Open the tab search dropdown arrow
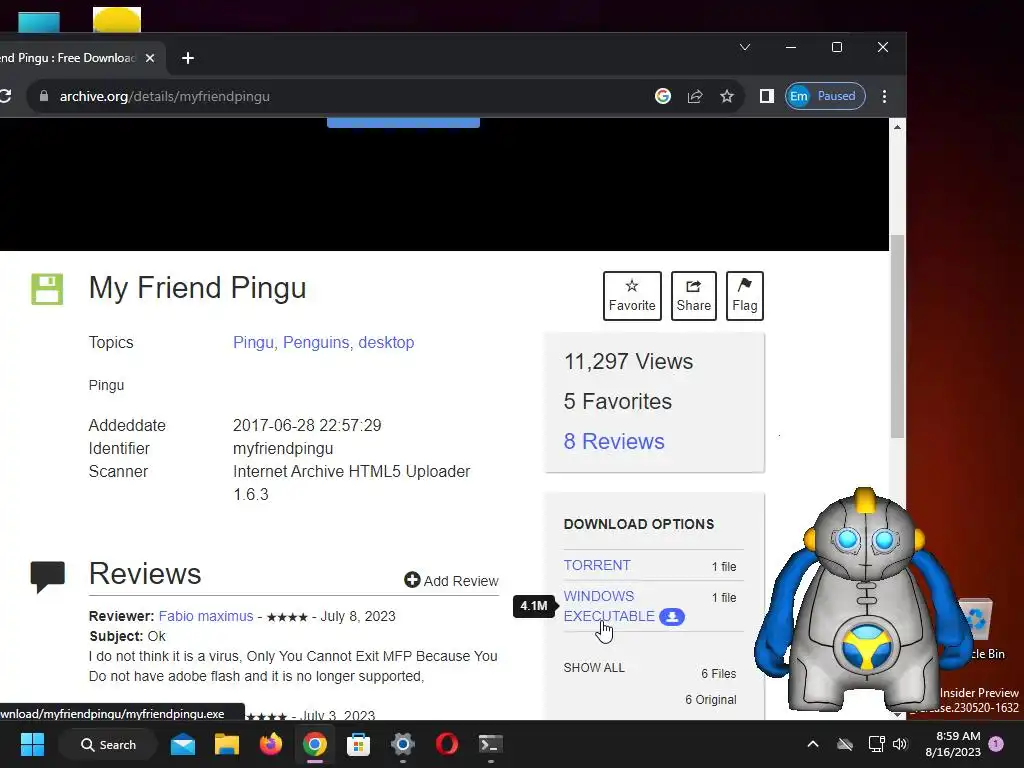1024x768 pixels. 744,47
